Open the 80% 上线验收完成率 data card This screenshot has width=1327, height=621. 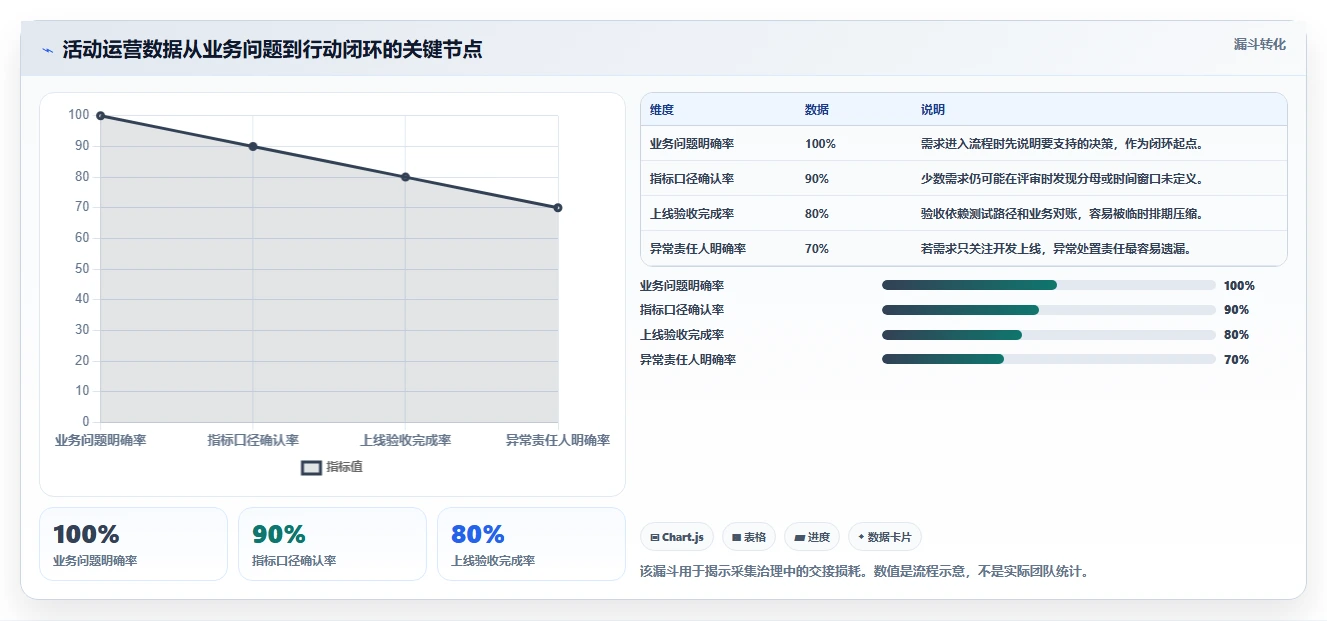click(x=531, y=544)
